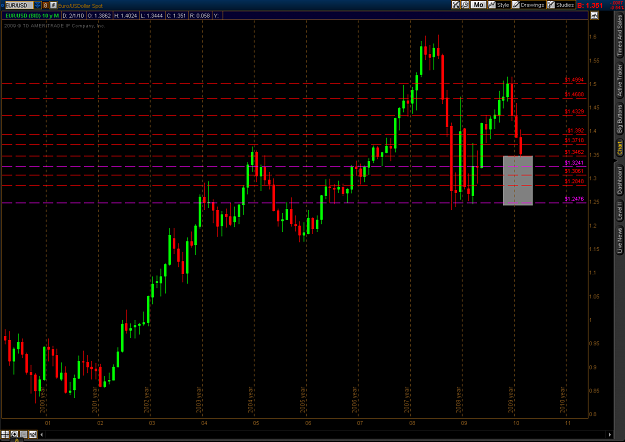The image size is (625, 442).
Task: Click the first chart tool icon left of Mo
Action: click(x=456, y=5)
